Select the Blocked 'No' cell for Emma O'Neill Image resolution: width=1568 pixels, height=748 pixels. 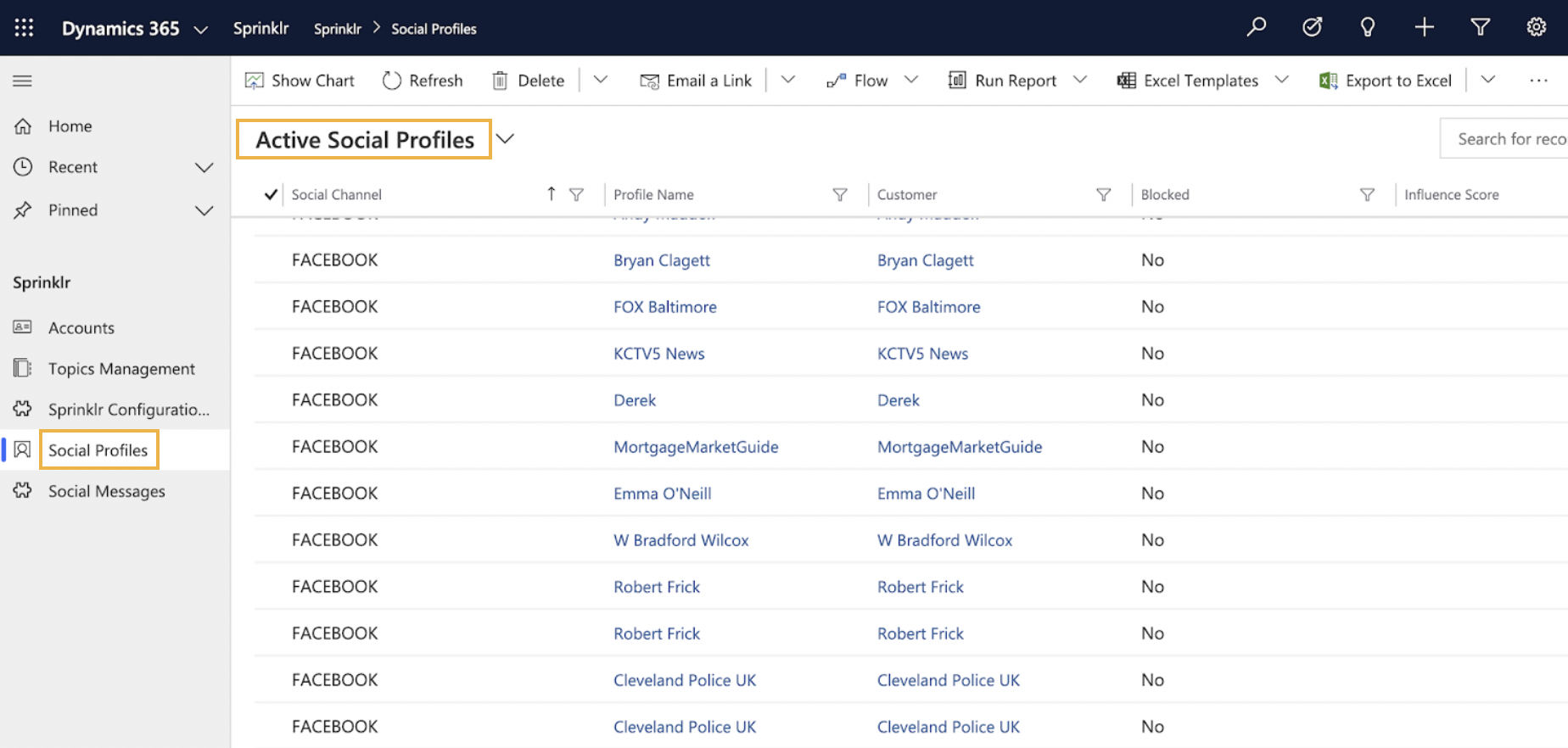1152,493
